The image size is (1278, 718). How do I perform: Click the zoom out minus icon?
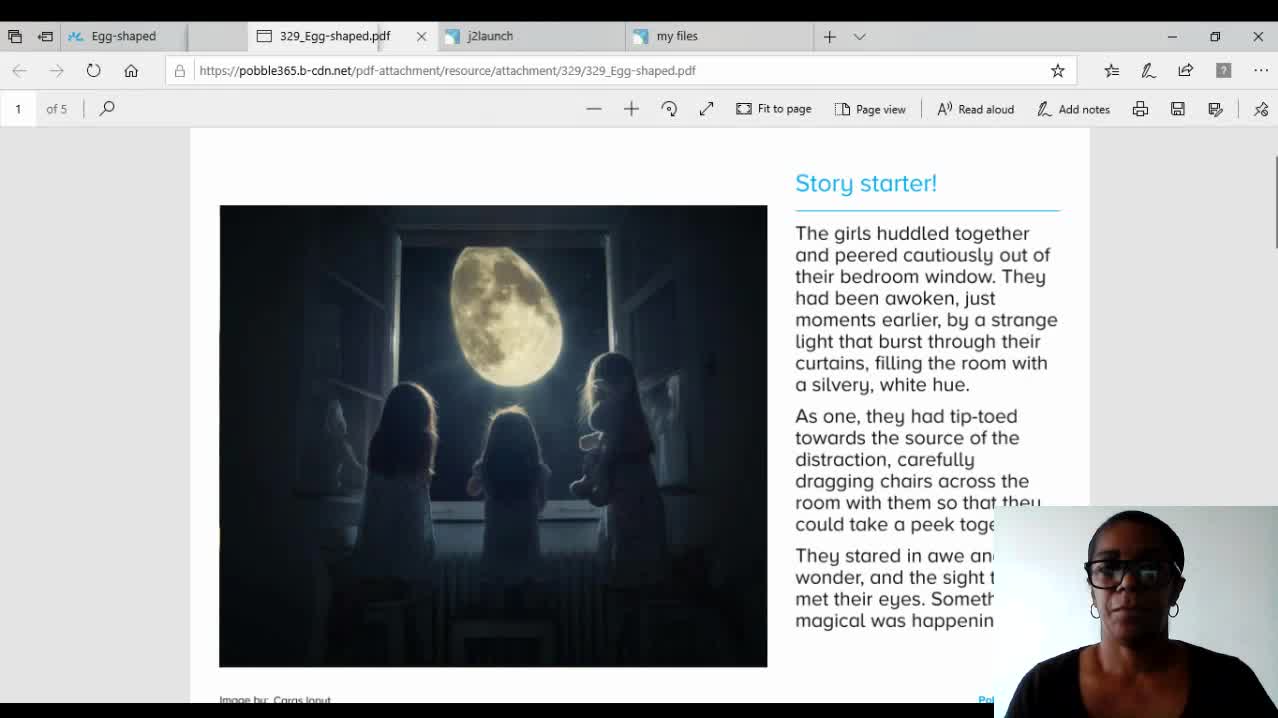pyautogui.click(x=594, y=109)
